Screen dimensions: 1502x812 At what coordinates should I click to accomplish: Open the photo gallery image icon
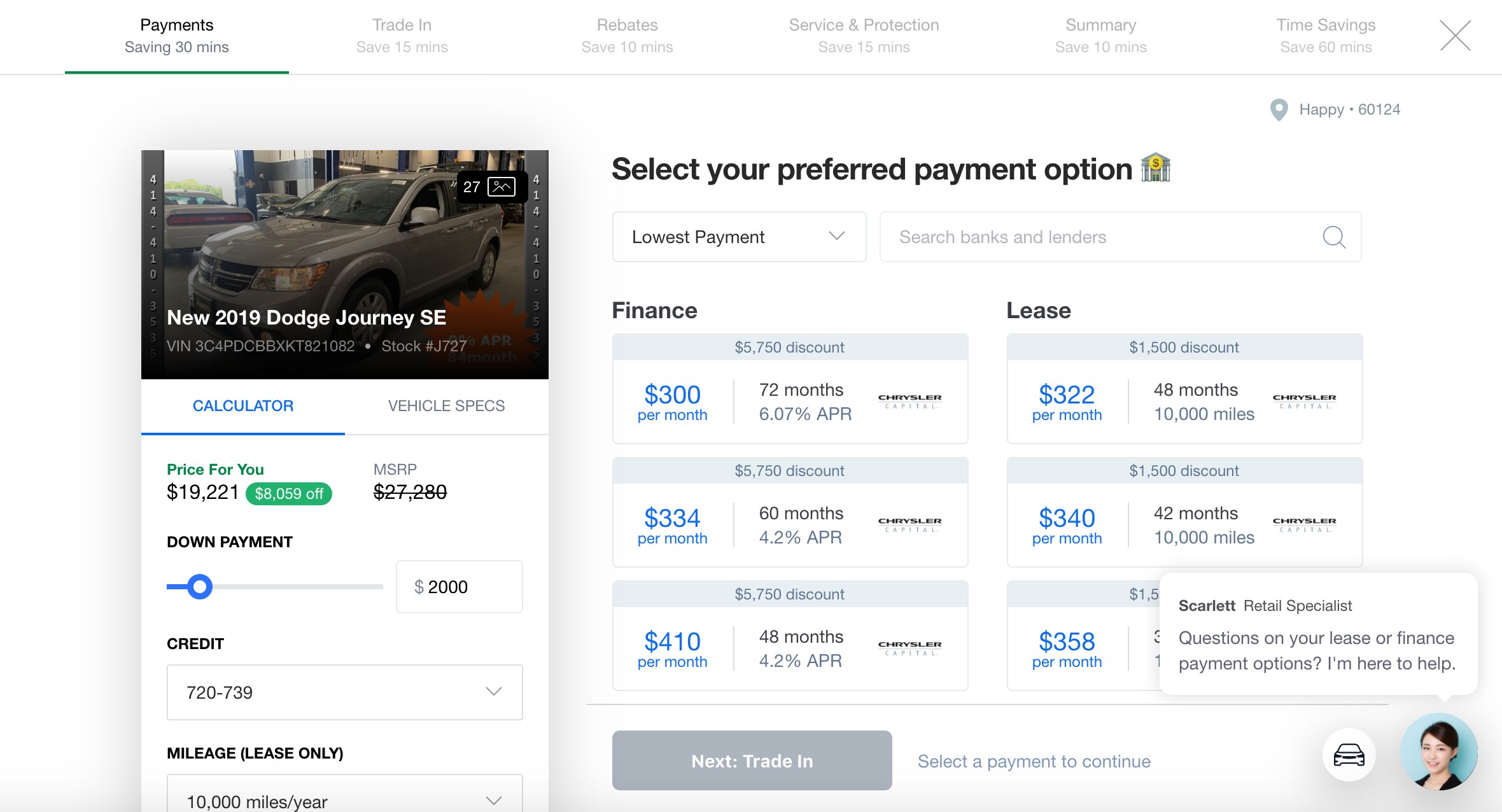[501, 187]
